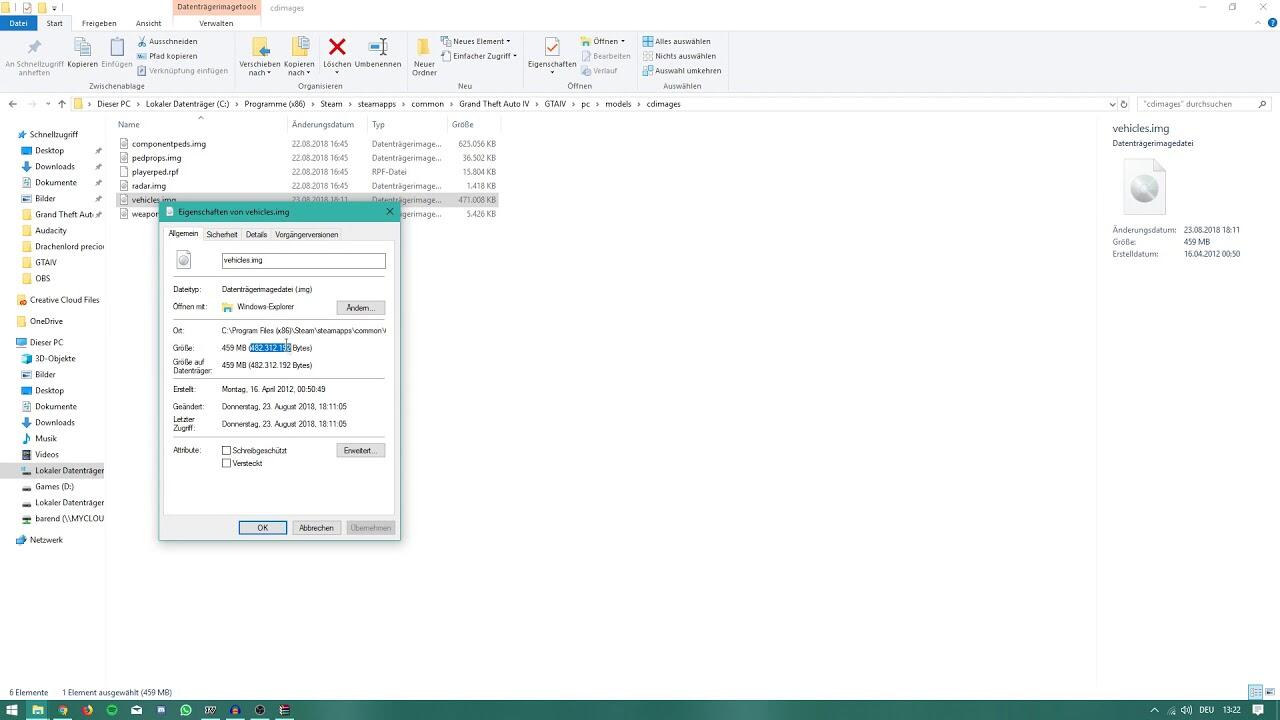Click the Umbenennen rename icon

(x=378, y=48)
